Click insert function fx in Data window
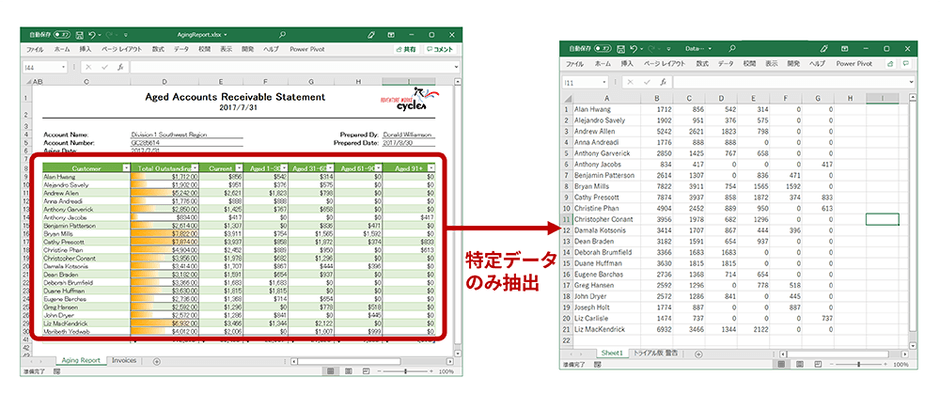This screenshot has width=940, height=396. click(663, 82)
